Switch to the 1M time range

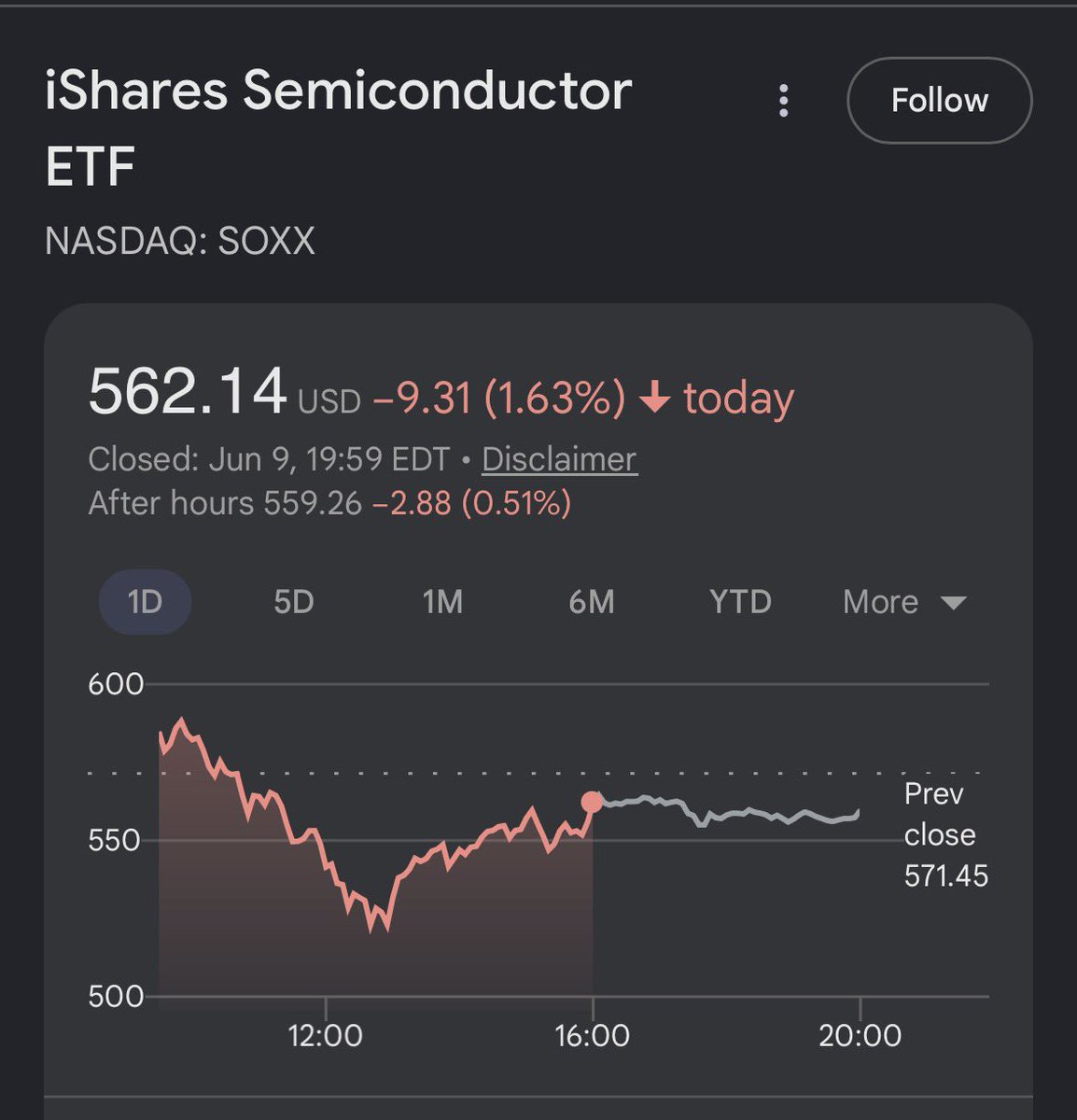click(x=442, y=602)
